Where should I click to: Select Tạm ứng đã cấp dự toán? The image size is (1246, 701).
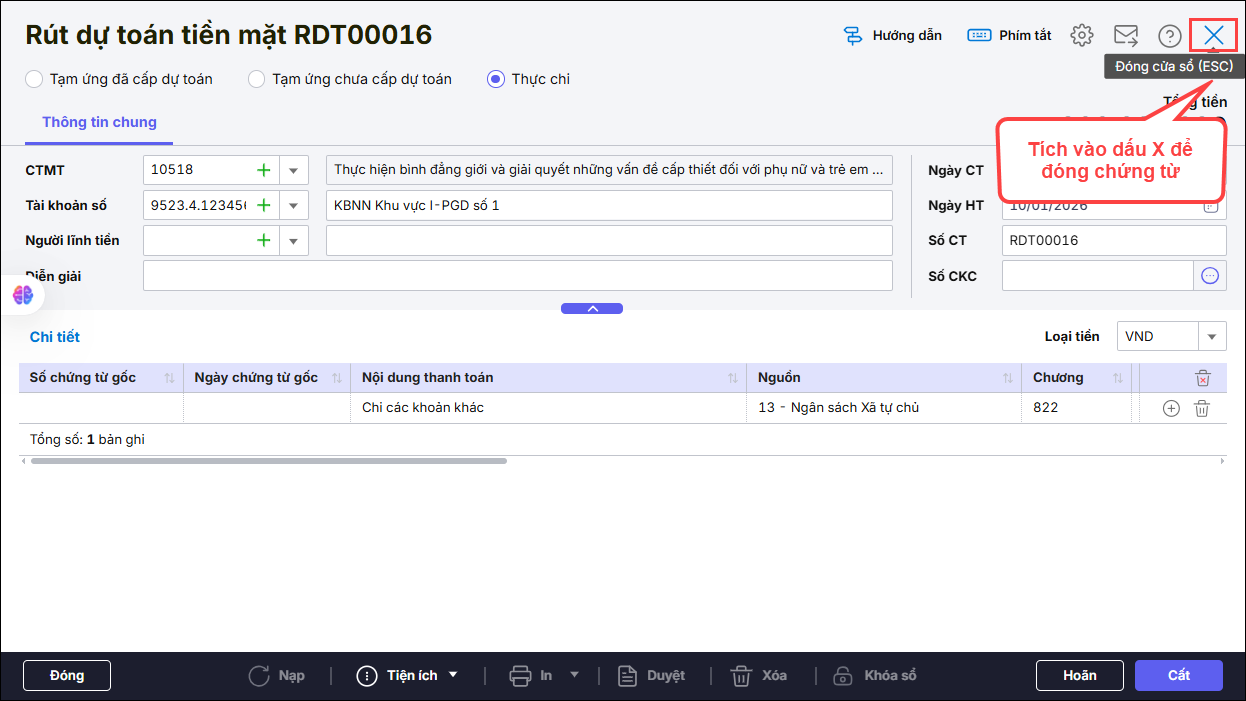[119, 79]
